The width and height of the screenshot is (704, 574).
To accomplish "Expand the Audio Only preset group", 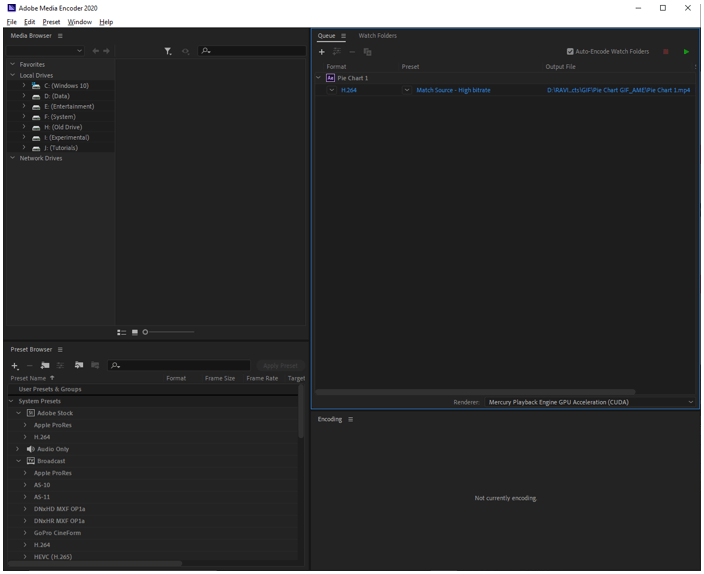I will click(18, 449).
